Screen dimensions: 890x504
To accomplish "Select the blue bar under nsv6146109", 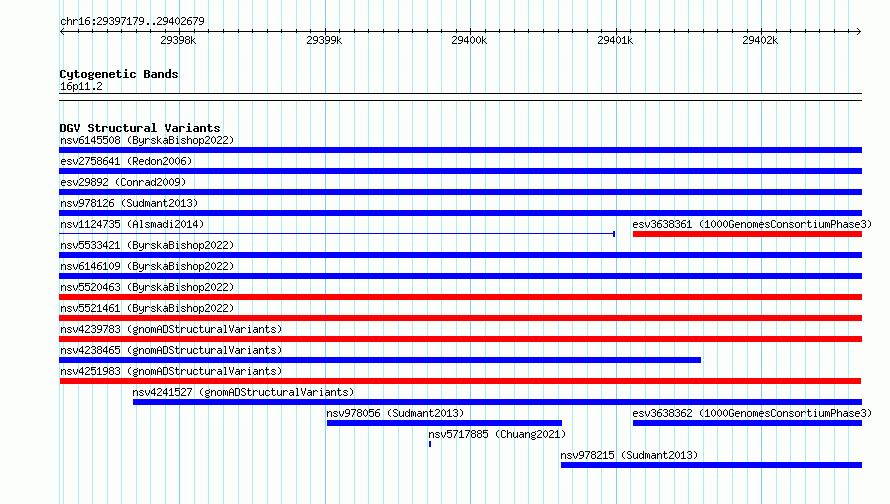I will (x=460, y=276).
